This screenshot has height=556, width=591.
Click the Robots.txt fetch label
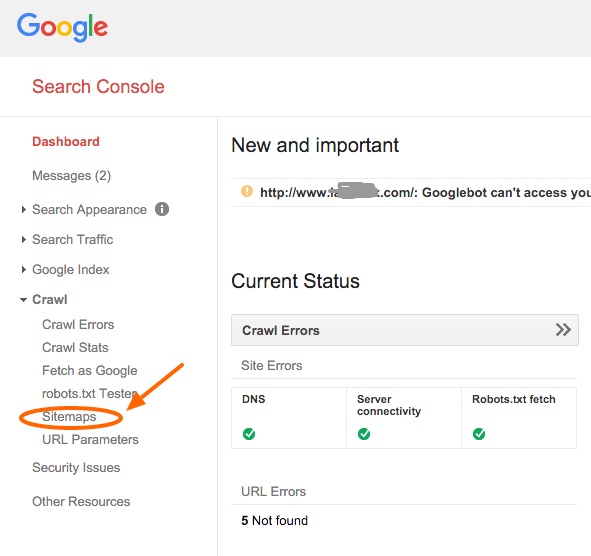pyautogui.click(x=514, y=399)
